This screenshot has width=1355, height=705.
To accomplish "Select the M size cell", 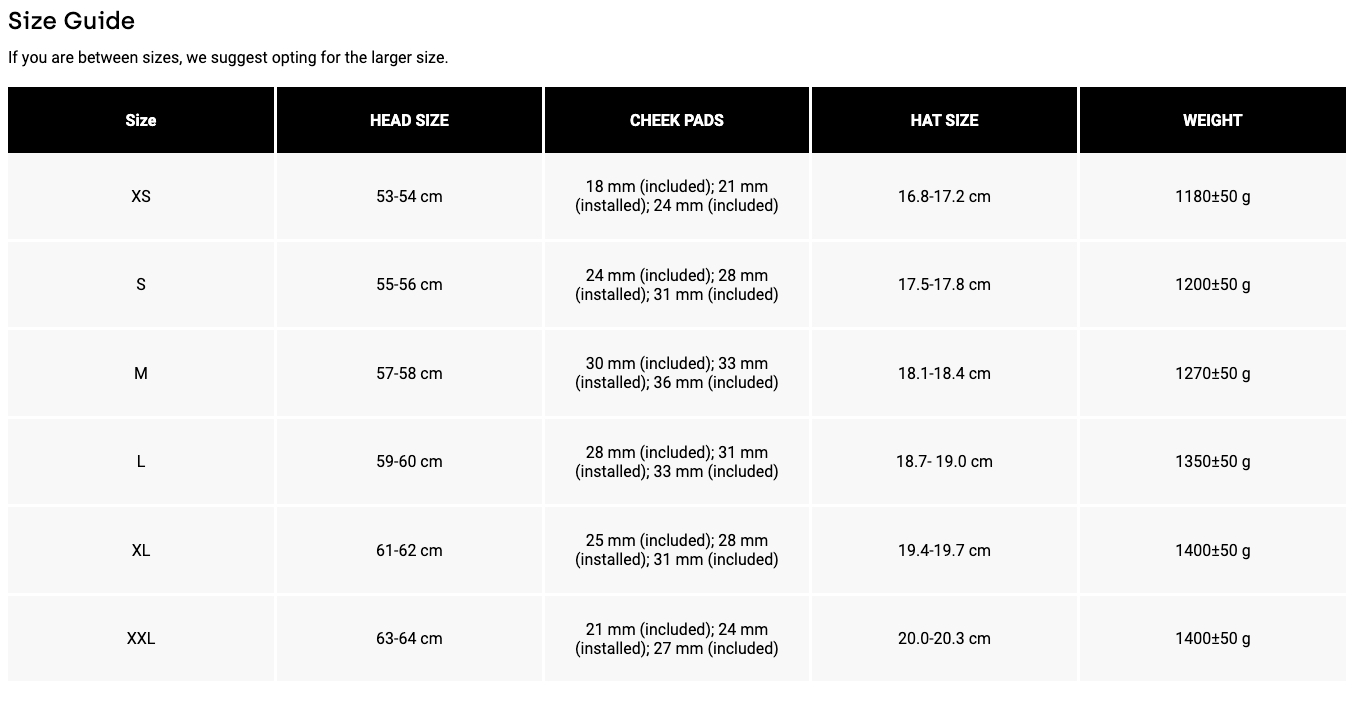I will pyautogui.click(x=141, y=373).
